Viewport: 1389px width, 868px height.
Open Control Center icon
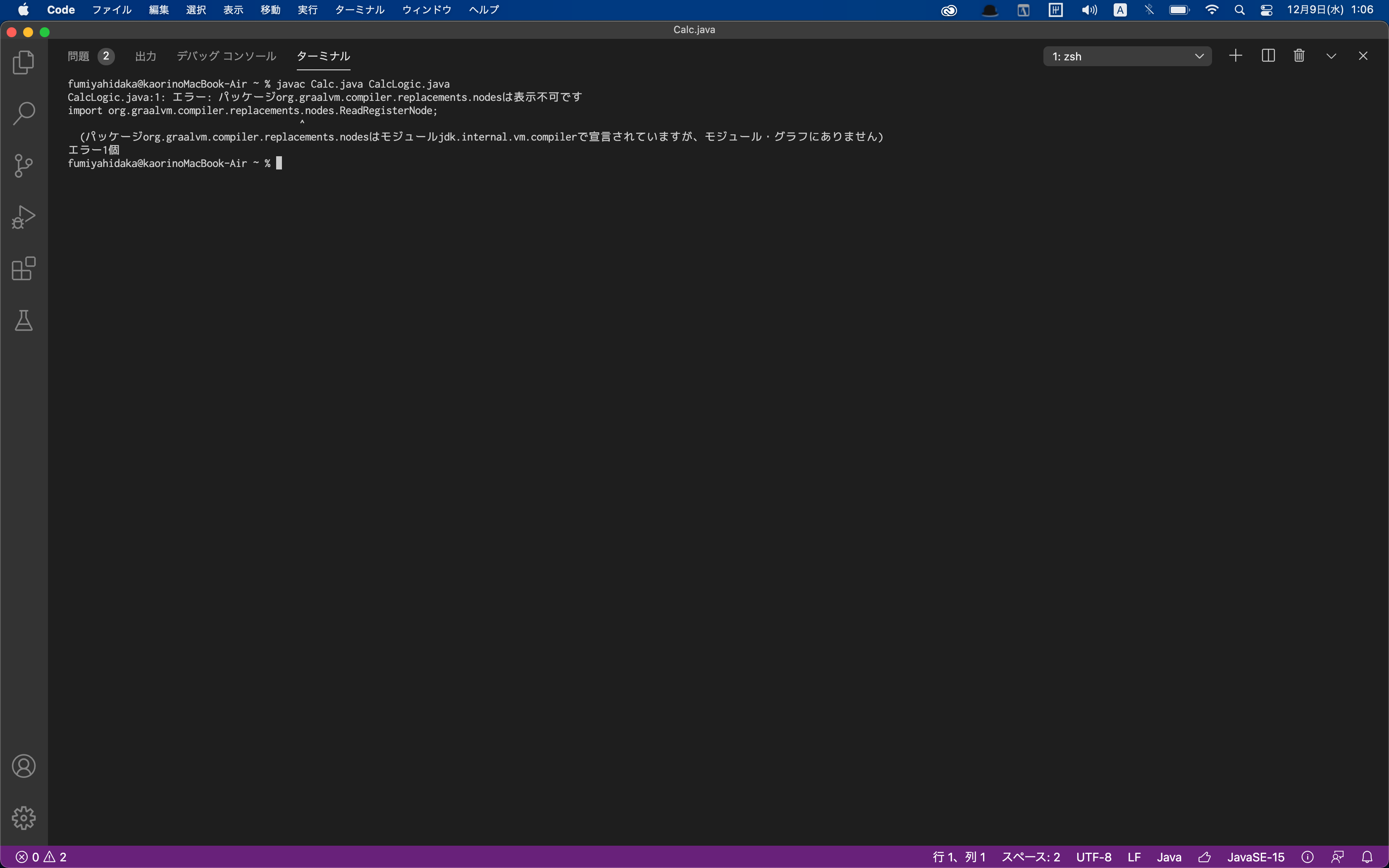[1267, 10]
